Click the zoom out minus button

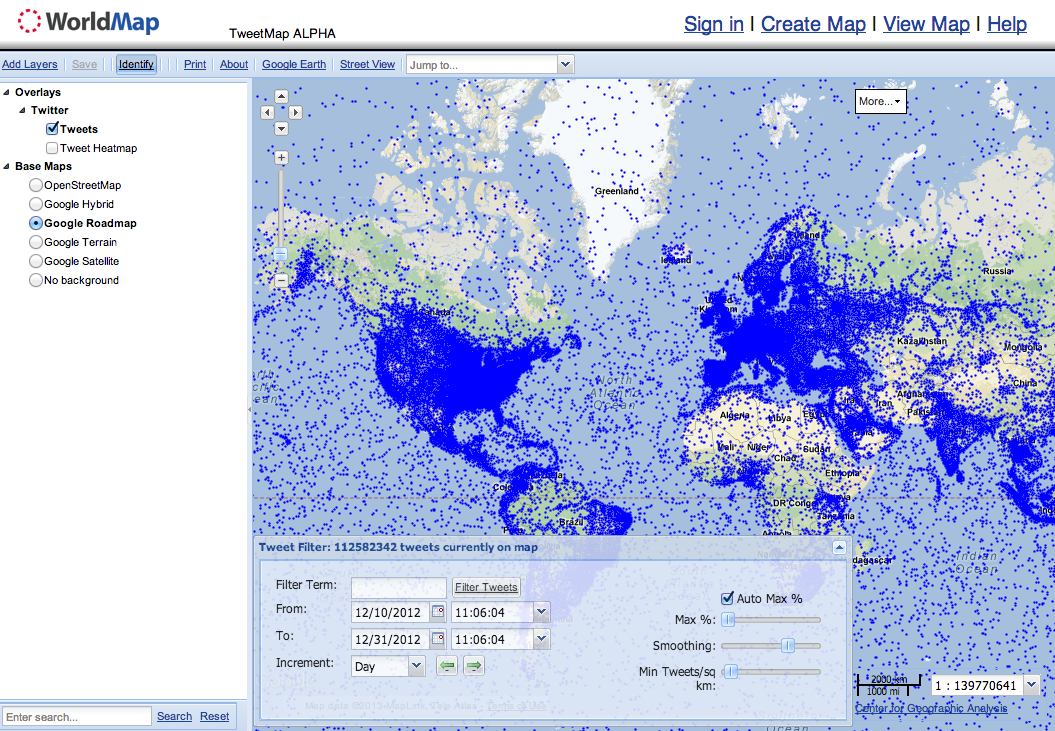click(281, 281)
